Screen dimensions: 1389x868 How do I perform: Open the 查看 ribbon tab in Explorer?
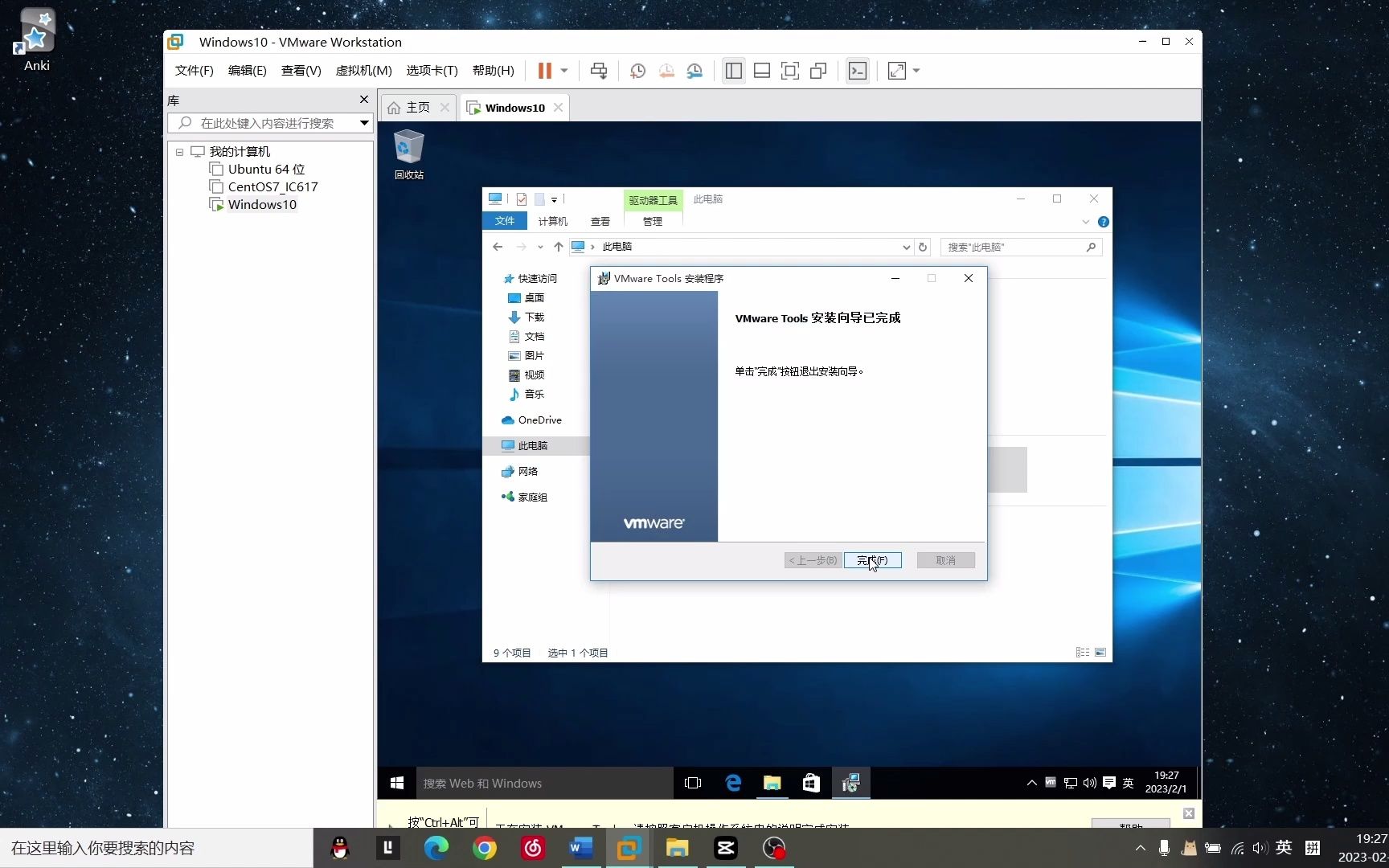[600, 221]
